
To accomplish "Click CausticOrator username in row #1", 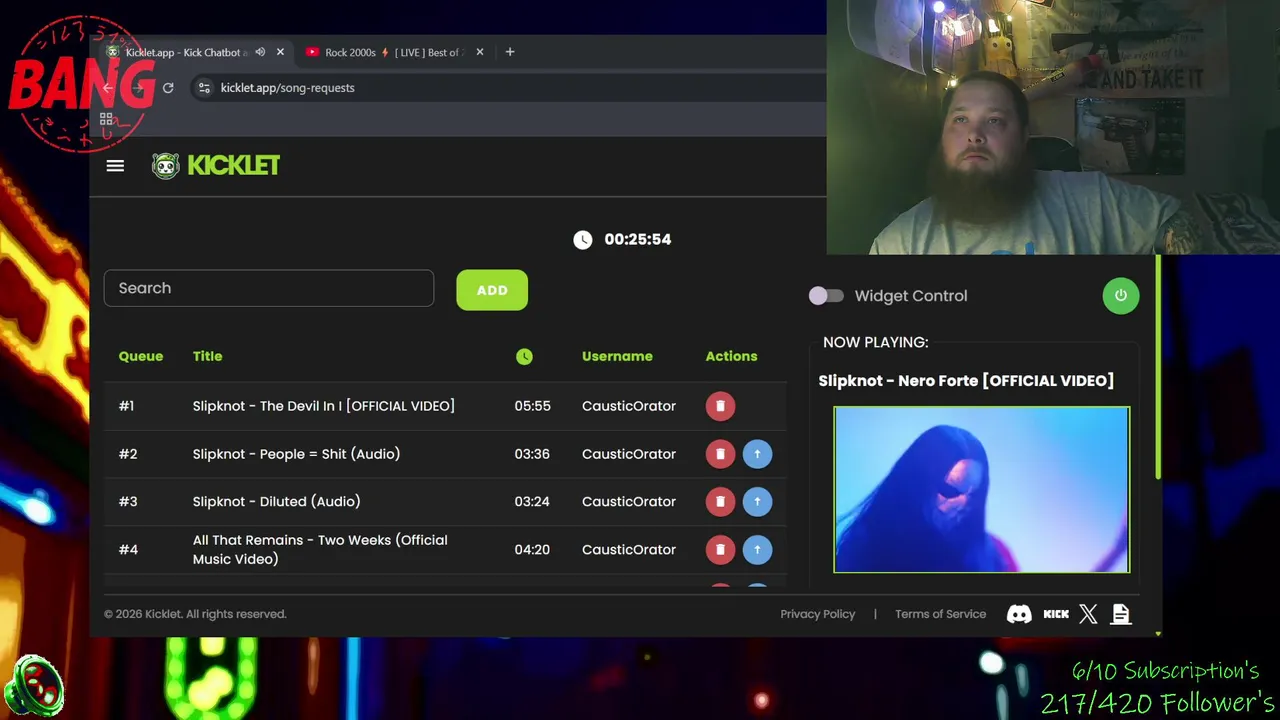I will point(629,406).
